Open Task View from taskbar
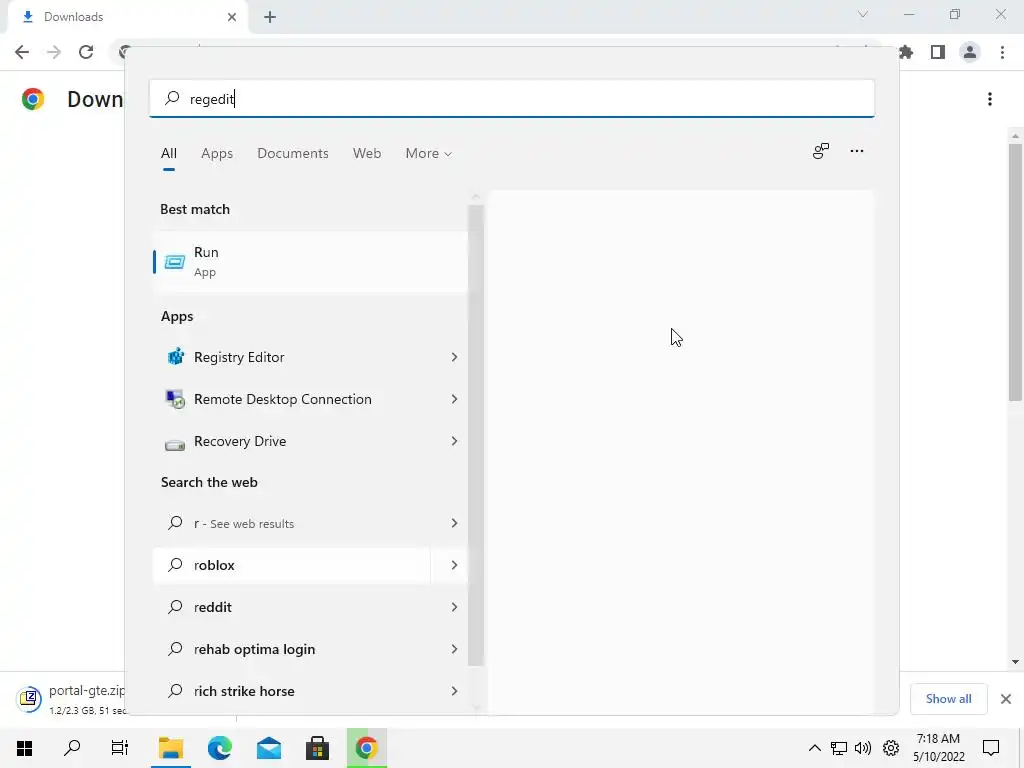This screenshot has width=1024, height=768. (x=120, y=748)
